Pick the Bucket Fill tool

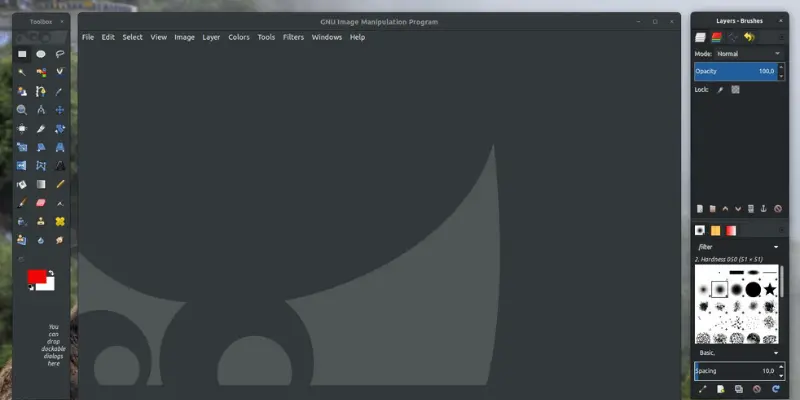click(x=22, y=184)
